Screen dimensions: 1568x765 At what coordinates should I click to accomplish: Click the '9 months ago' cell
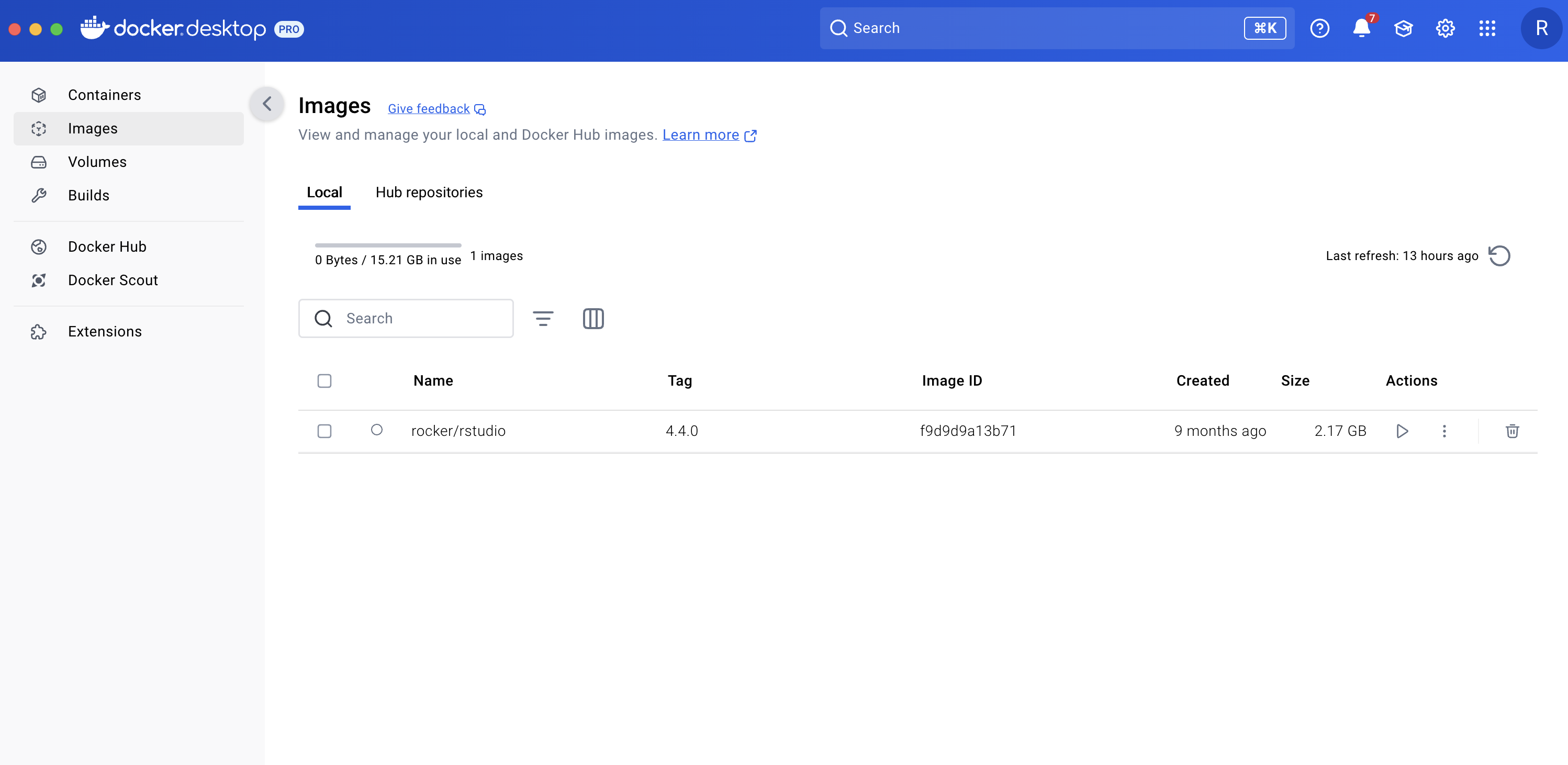point(1220,431)
